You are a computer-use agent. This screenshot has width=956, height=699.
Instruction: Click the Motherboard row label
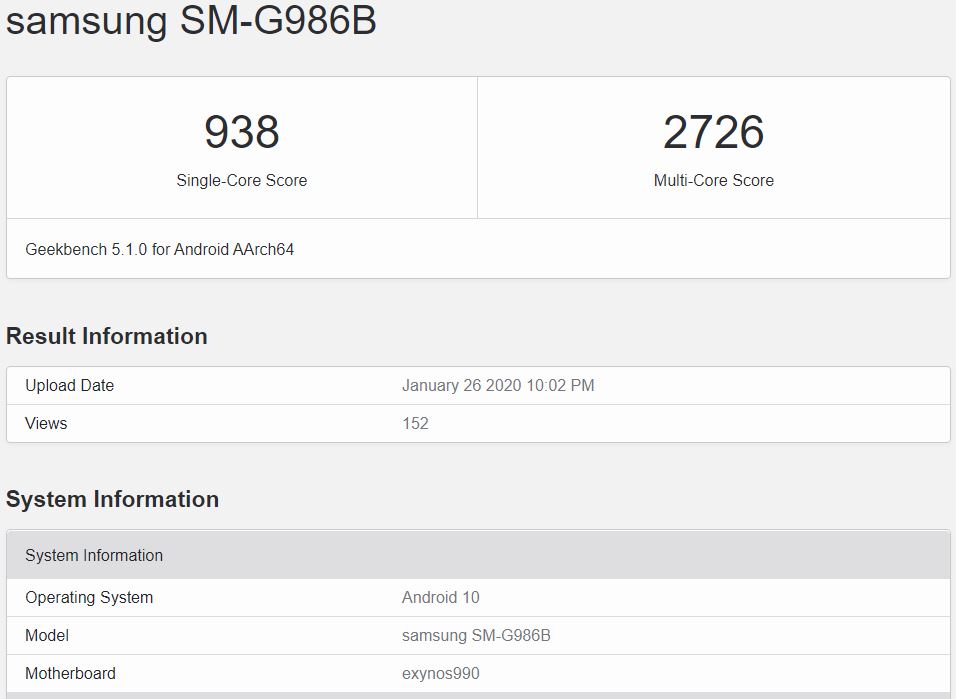click(x=70, y=674)
